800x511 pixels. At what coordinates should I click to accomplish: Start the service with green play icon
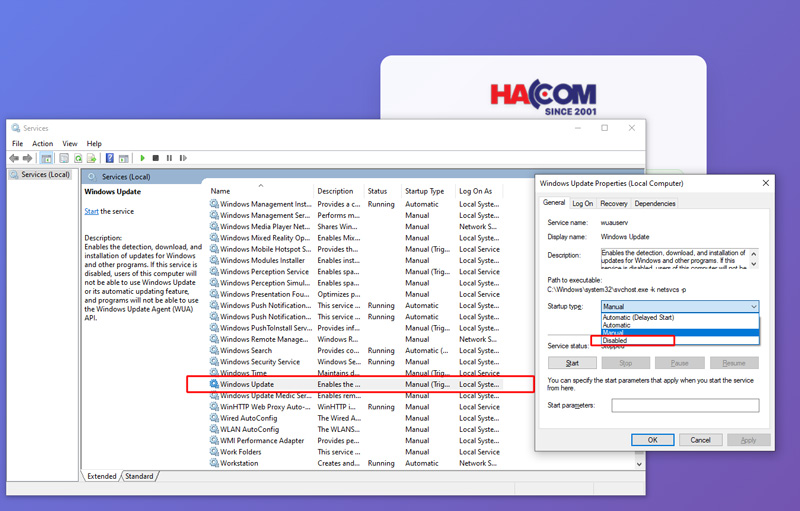(142, 158)
